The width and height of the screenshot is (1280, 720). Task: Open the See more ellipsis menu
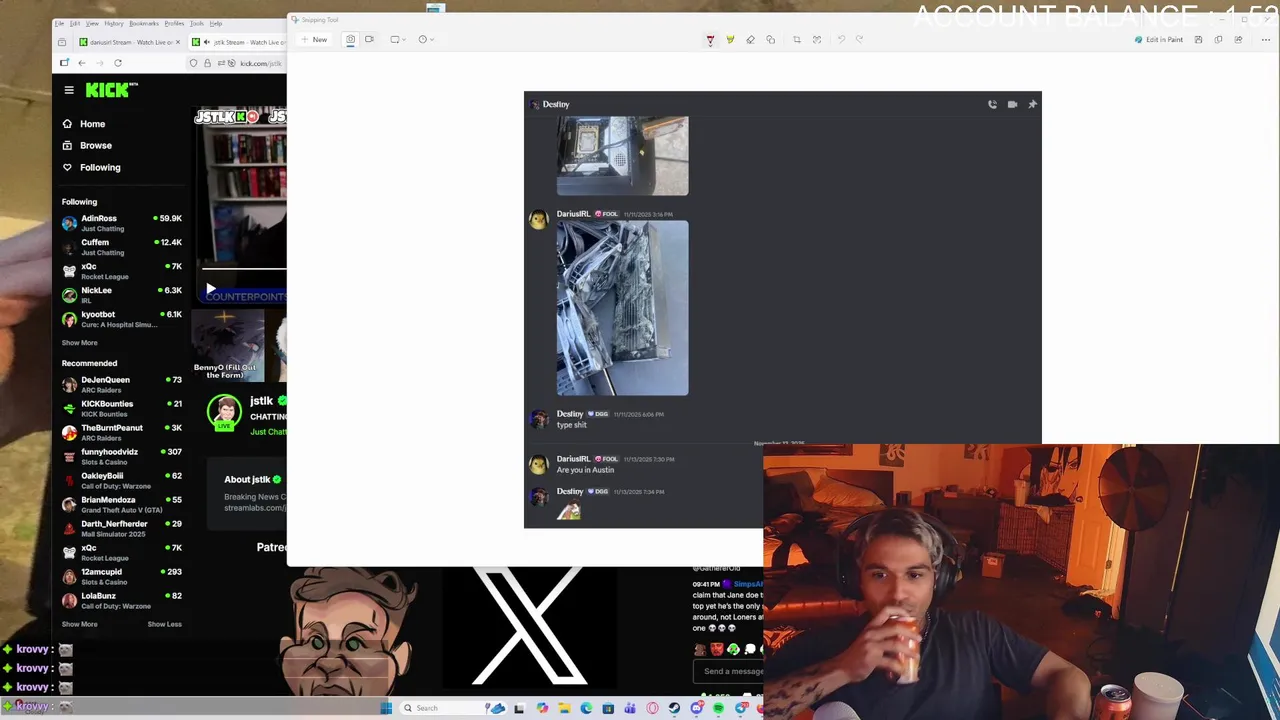click(x=1265, y=40)
